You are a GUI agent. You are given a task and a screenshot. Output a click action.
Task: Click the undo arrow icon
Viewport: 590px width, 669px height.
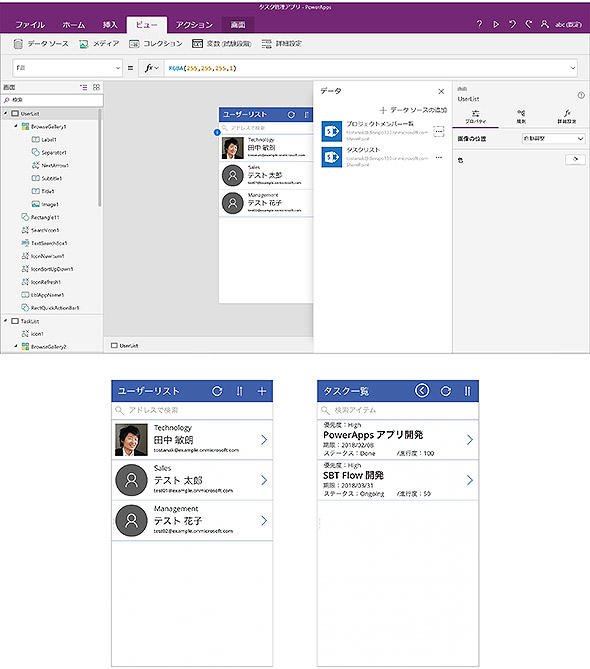(512, 24)
